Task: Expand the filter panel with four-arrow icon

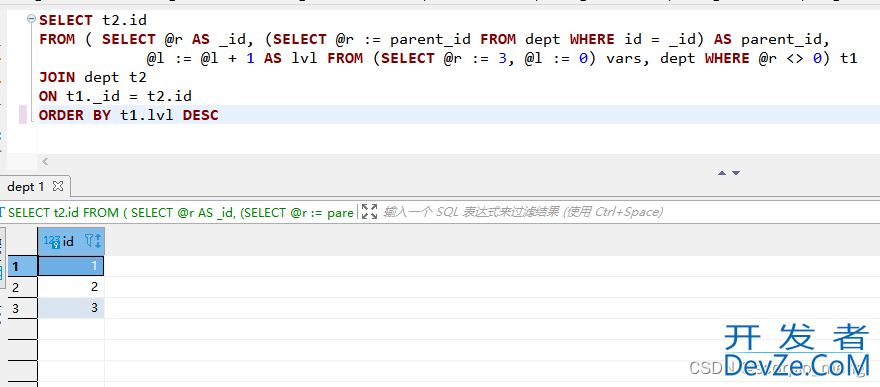Action: coord(369,212)
